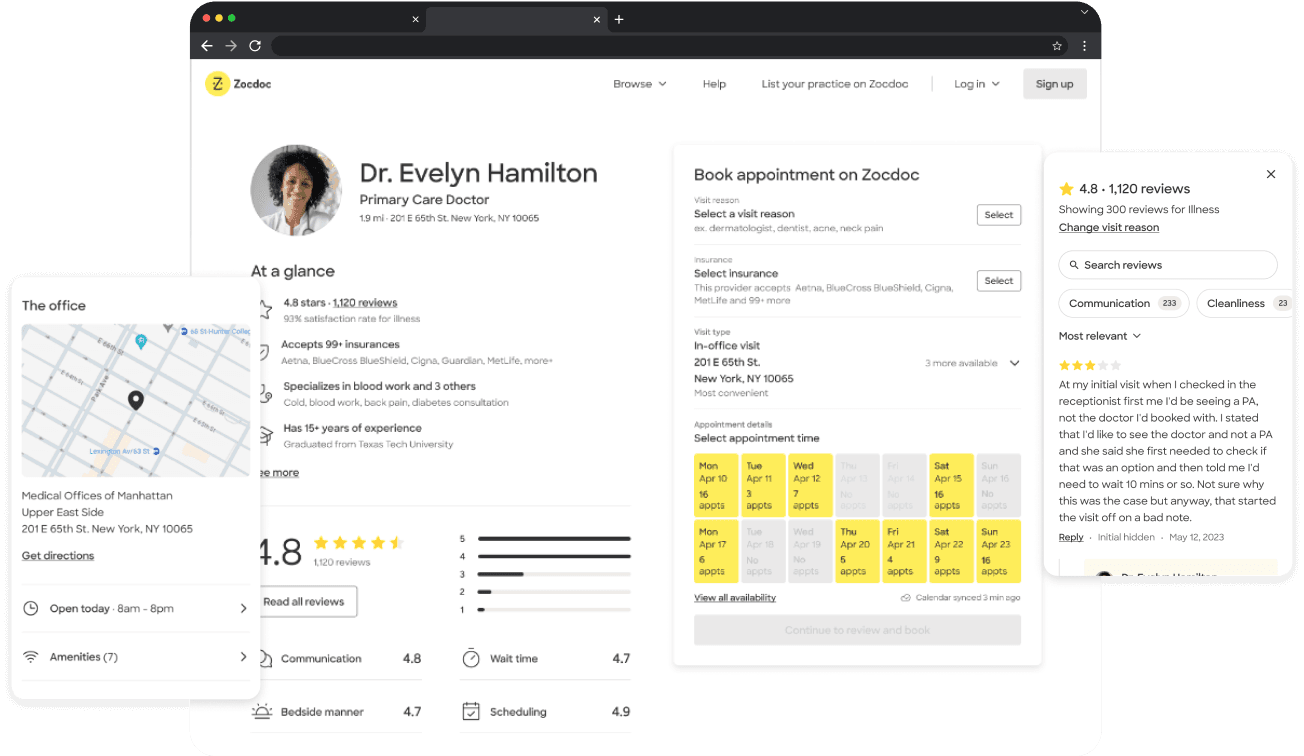The height and width of the screenshot is (756, 1304).
Task: Expand the 3 more available locations chevron
Action: (x=1015, y=363)
